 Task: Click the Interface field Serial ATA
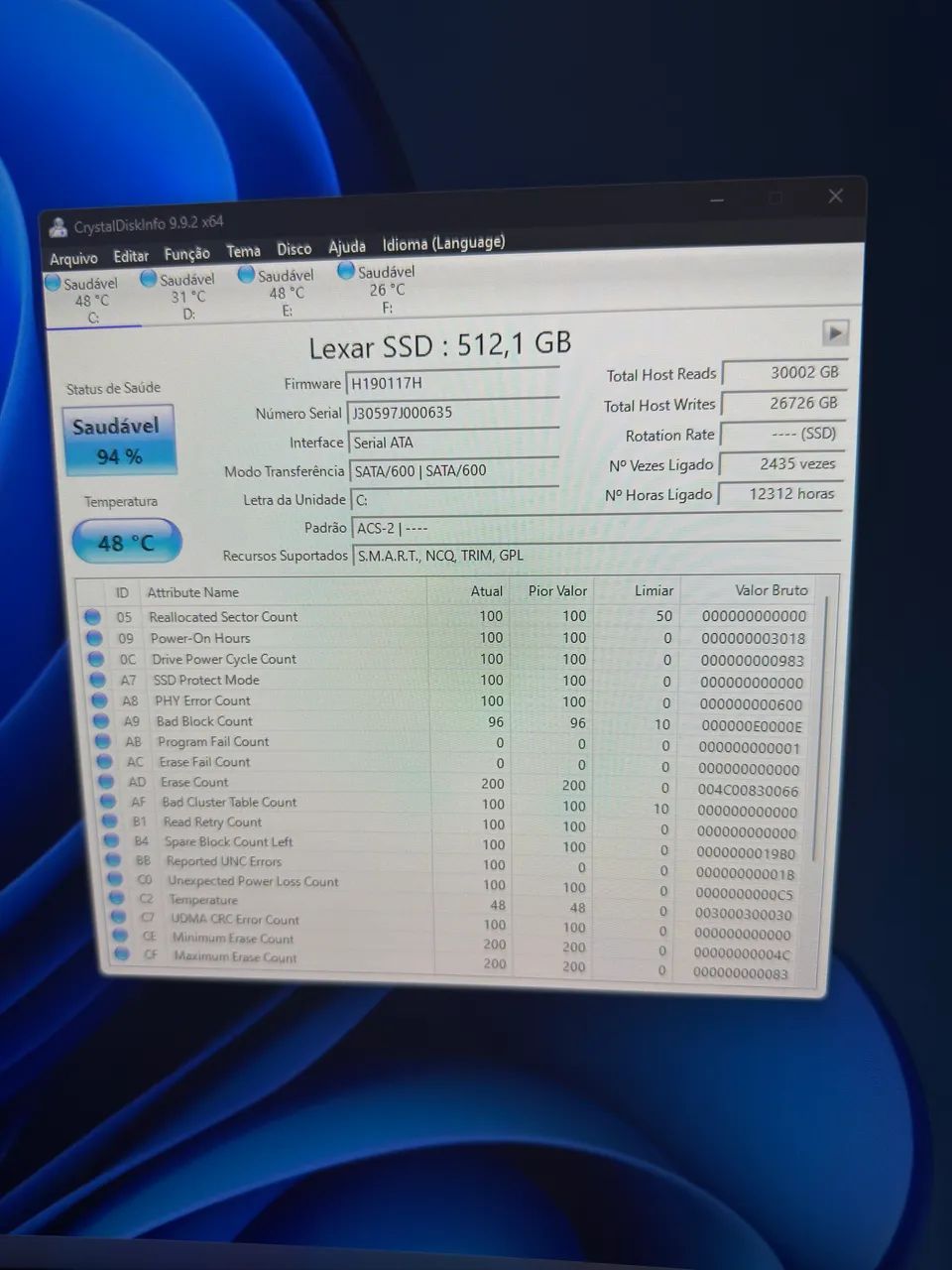453,442
